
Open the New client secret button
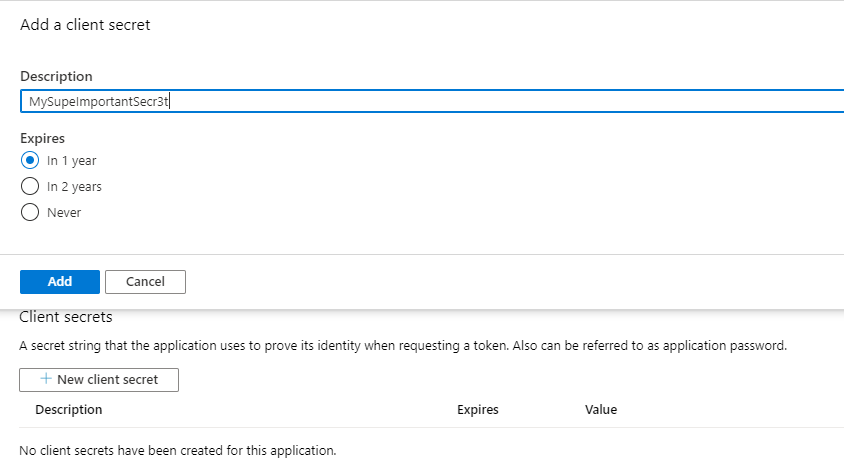(x=99, y=380)
